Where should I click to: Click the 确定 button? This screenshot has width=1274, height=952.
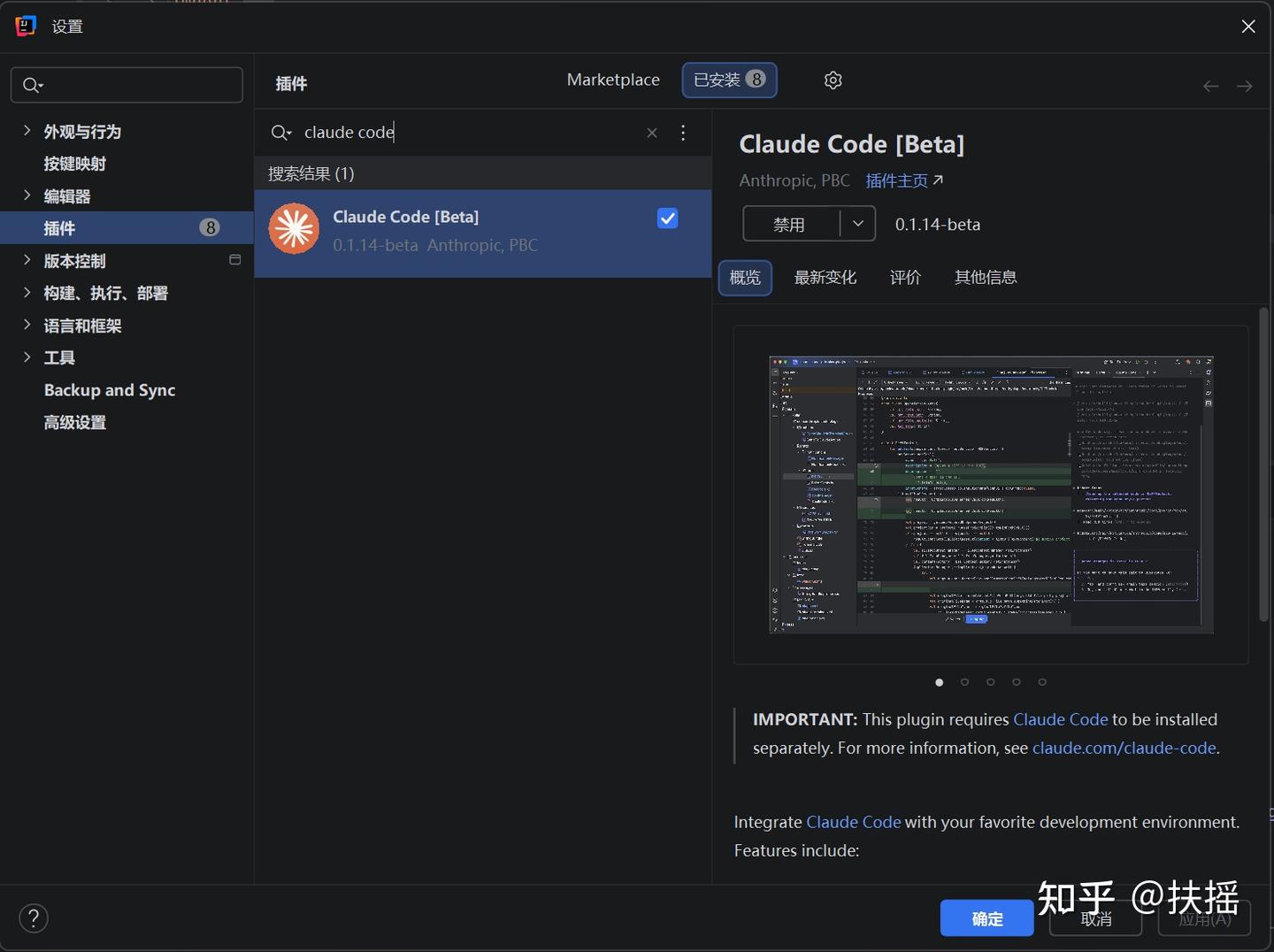pyautogui.click(x=987, y=918)
